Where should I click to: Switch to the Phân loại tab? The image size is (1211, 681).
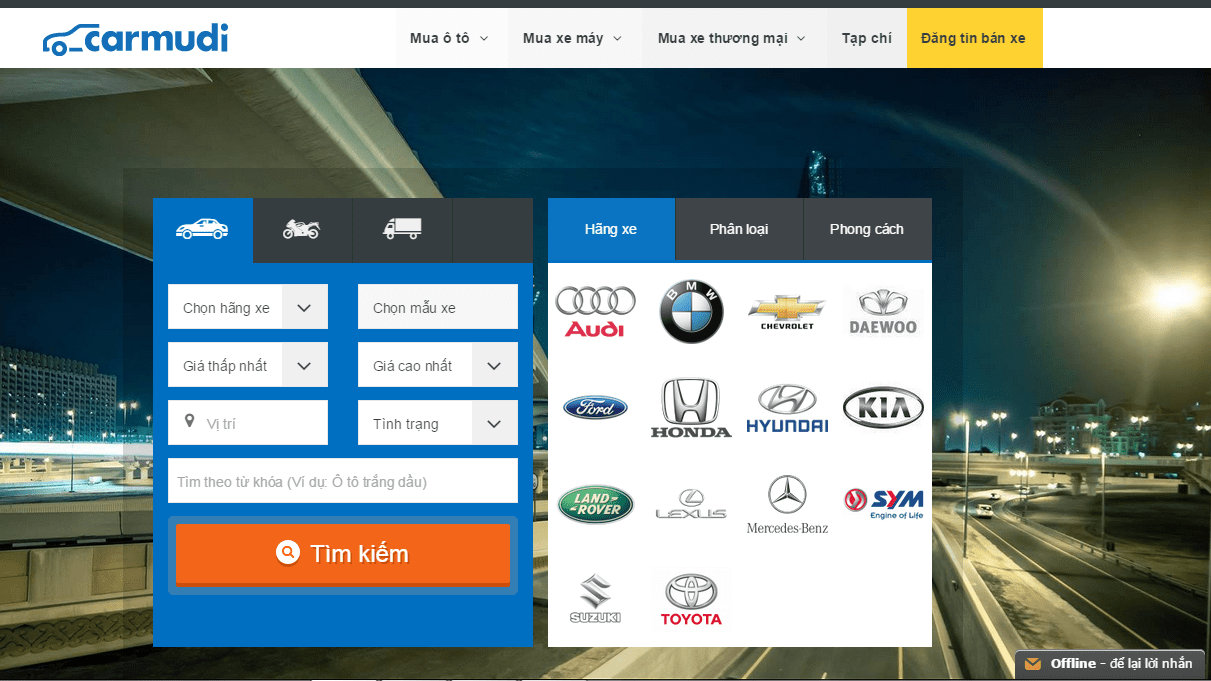(x=739, y=229)
